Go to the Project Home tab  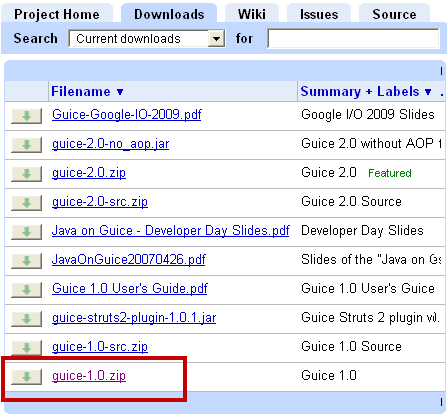pos(57,14)
